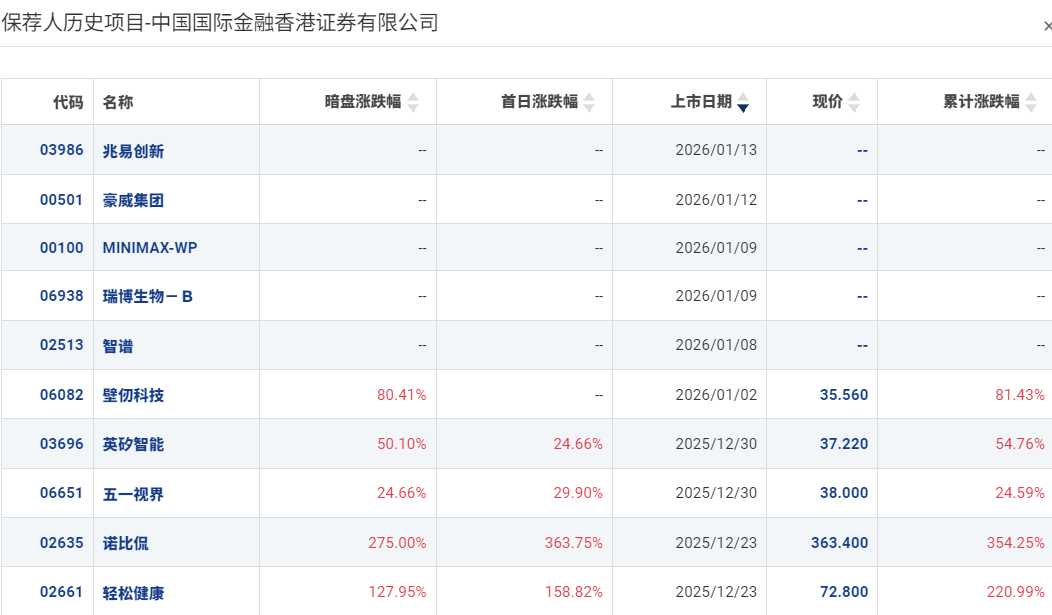Click first-day gain 363.75%
The width and height of the screenshot is (1052, 615).
[574, 543]
